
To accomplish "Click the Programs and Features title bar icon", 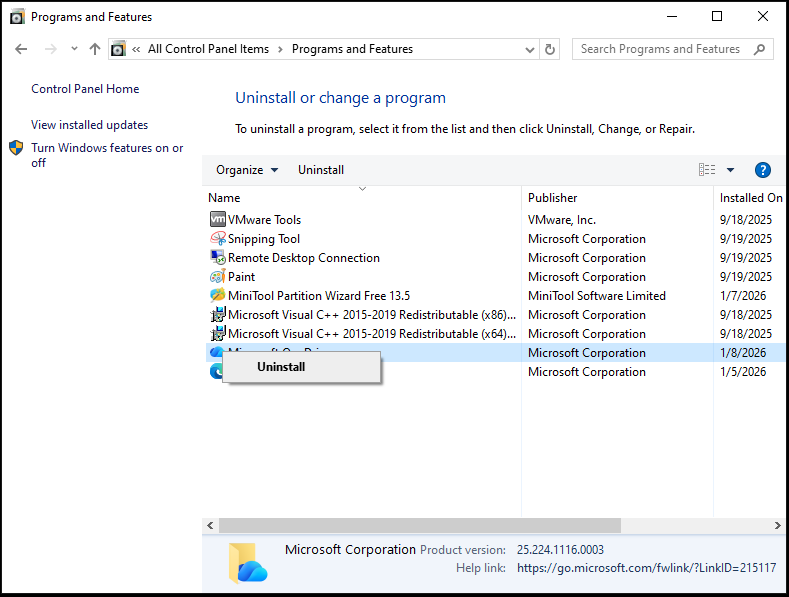I will 17,17.
